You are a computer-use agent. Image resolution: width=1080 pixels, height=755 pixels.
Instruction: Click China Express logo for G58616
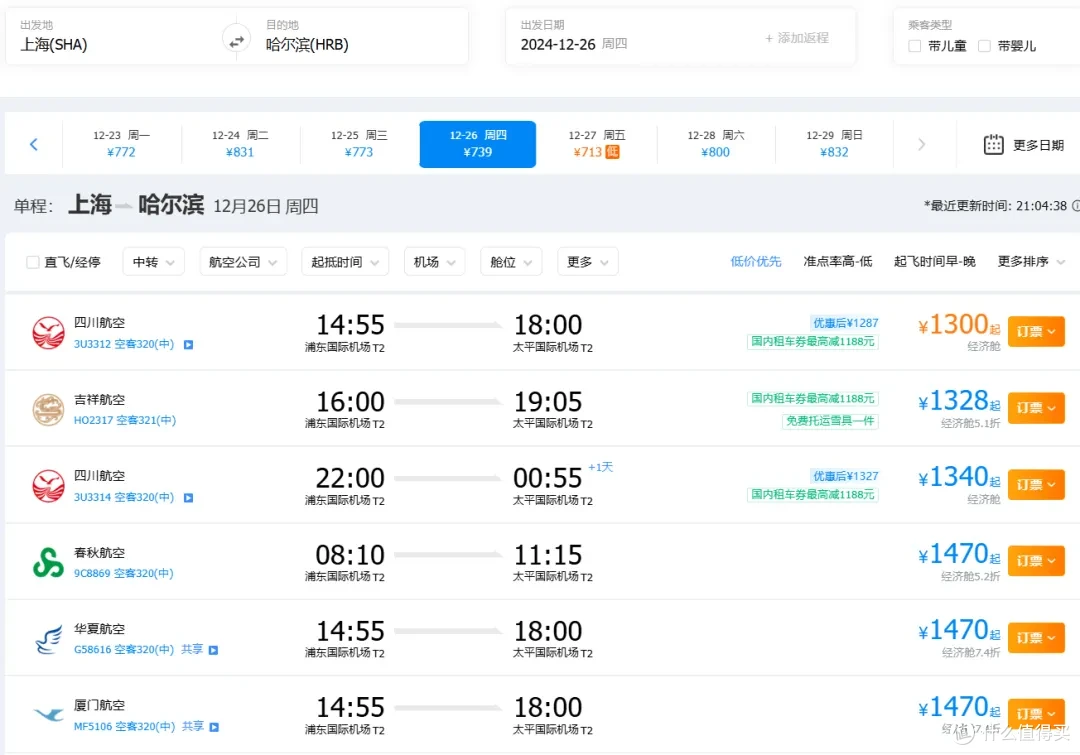[48, 639]
